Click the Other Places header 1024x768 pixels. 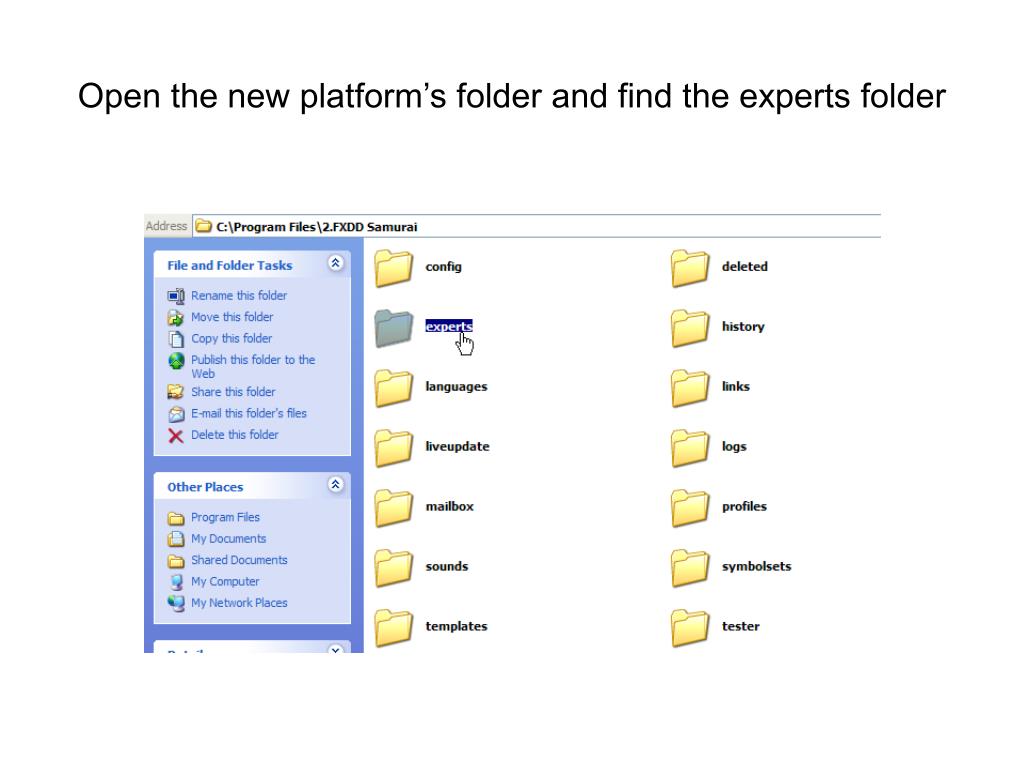[205, 487]
